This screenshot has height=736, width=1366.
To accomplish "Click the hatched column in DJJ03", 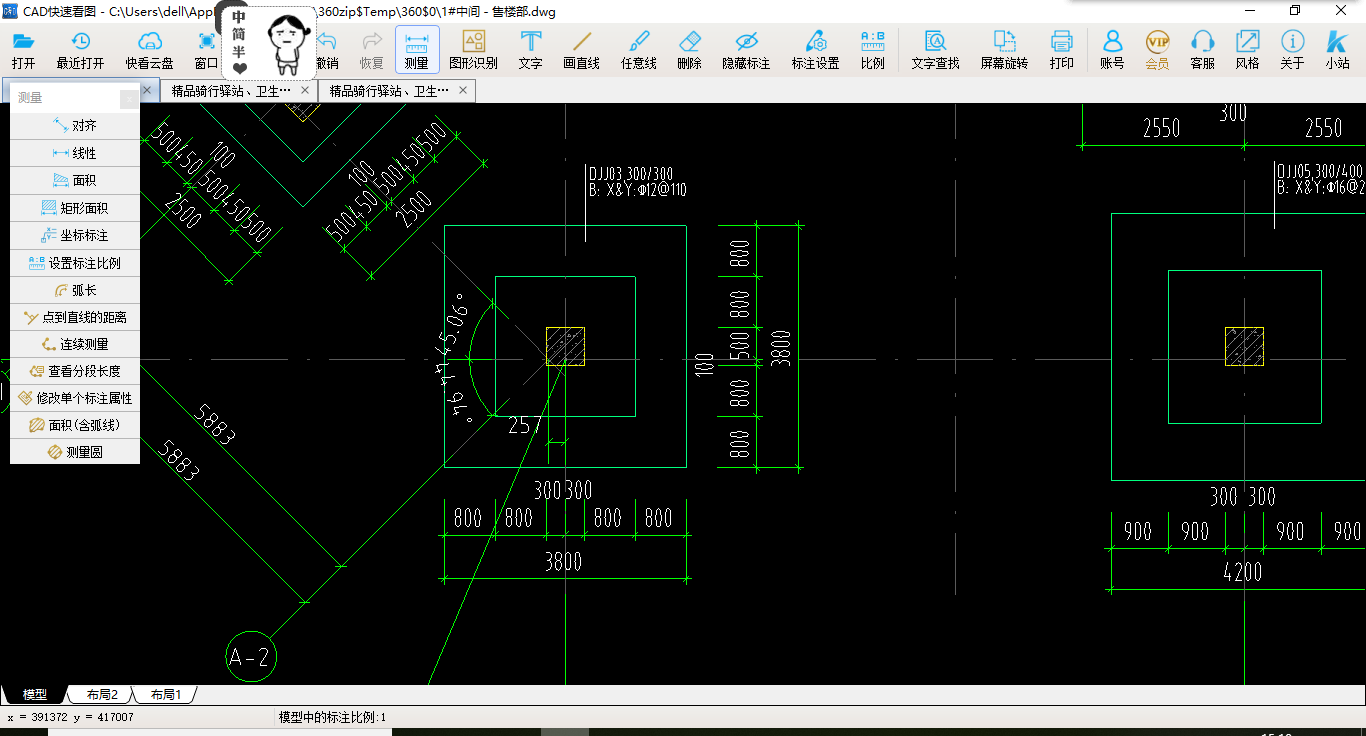I will coord(565,346).
